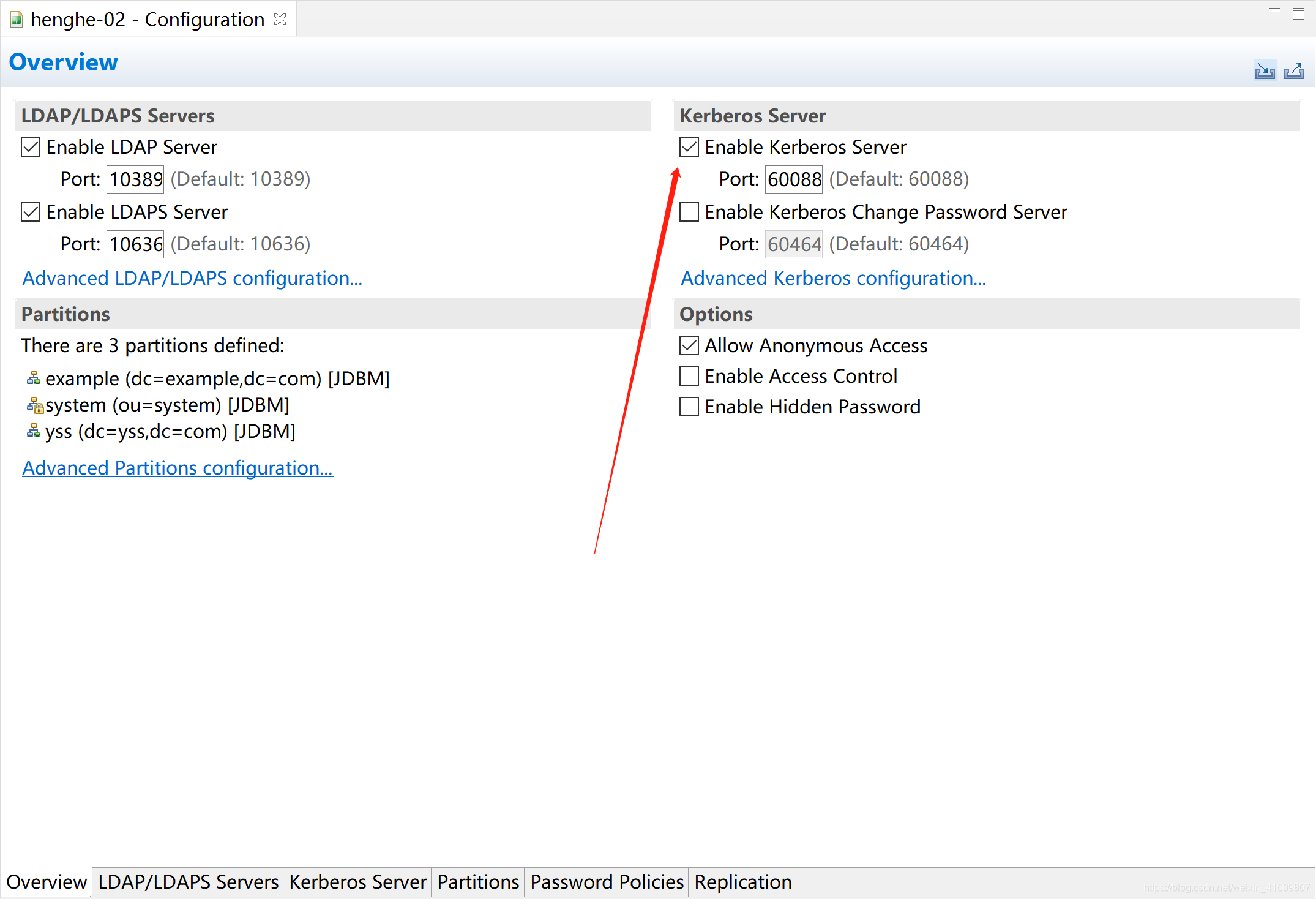Click the (Default: 10636) hint
This screenshot has height=899, width=1316.
tap(241, 244)
